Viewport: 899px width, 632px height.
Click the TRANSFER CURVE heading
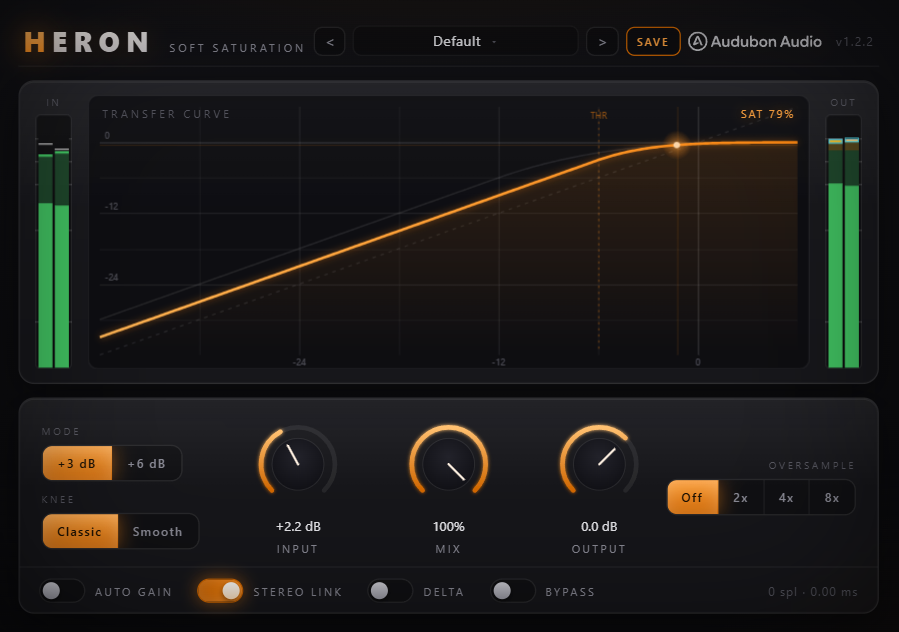(x=166, y=114)
